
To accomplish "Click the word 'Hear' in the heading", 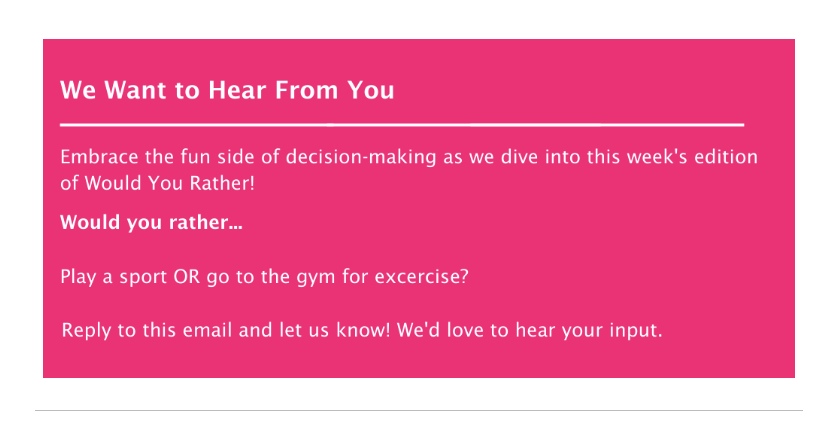I will pos(238,90).
